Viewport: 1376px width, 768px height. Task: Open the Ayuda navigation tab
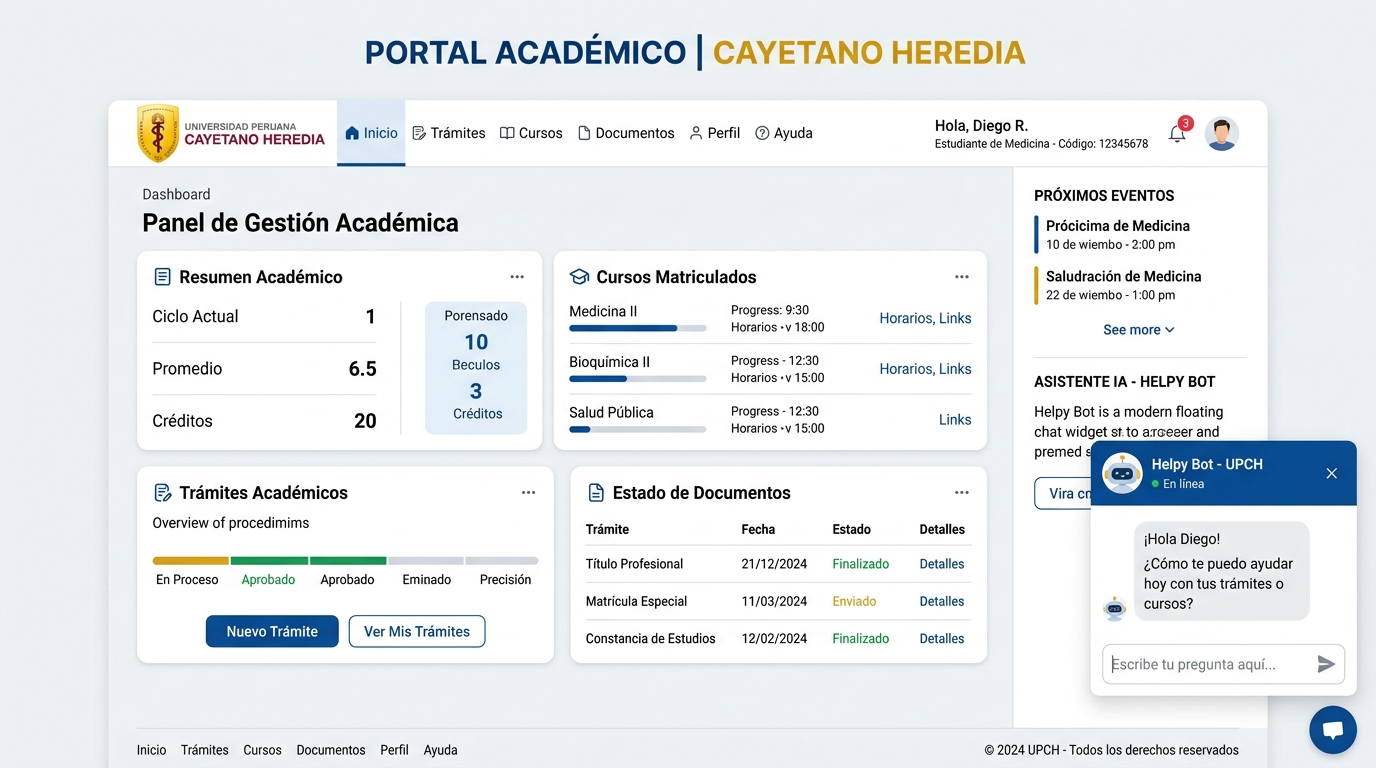point(784,133)
